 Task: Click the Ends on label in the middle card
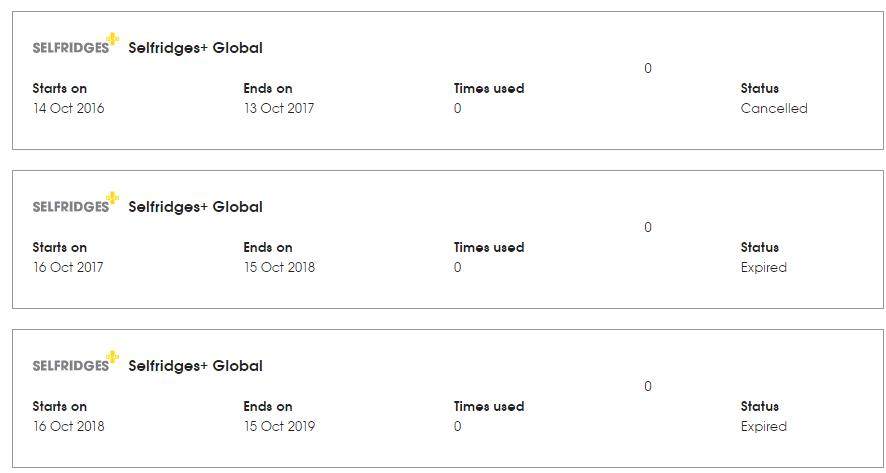point(268,247)
